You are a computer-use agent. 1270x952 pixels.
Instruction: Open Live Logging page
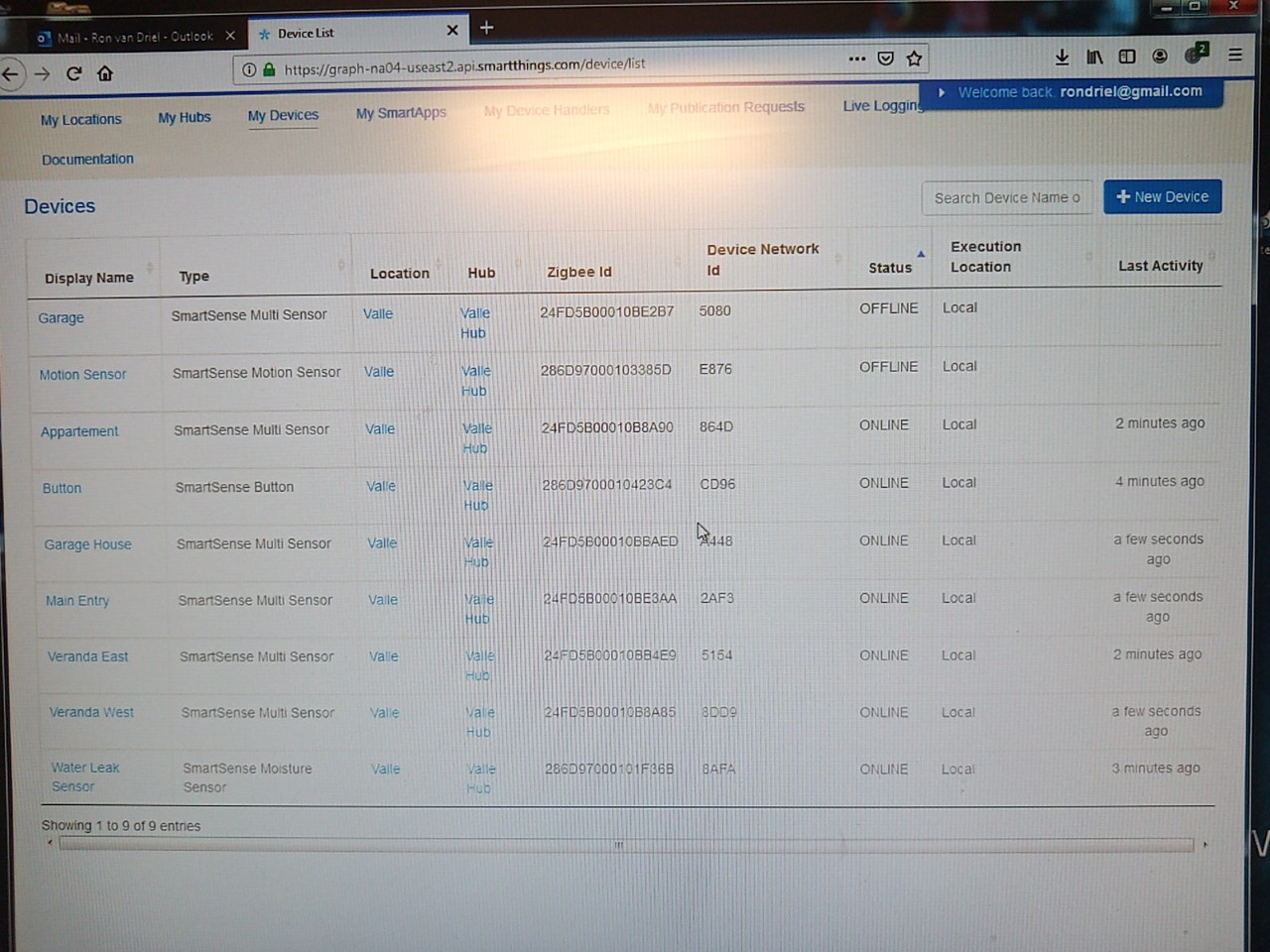pyautogui.click(x=882, y=106)
